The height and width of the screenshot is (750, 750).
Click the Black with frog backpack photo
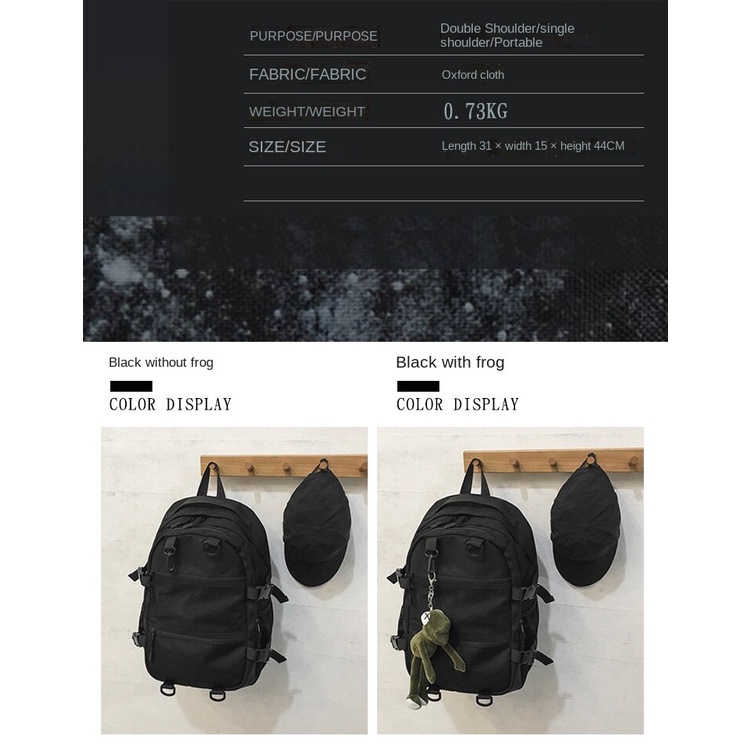[x=510, y=580]
